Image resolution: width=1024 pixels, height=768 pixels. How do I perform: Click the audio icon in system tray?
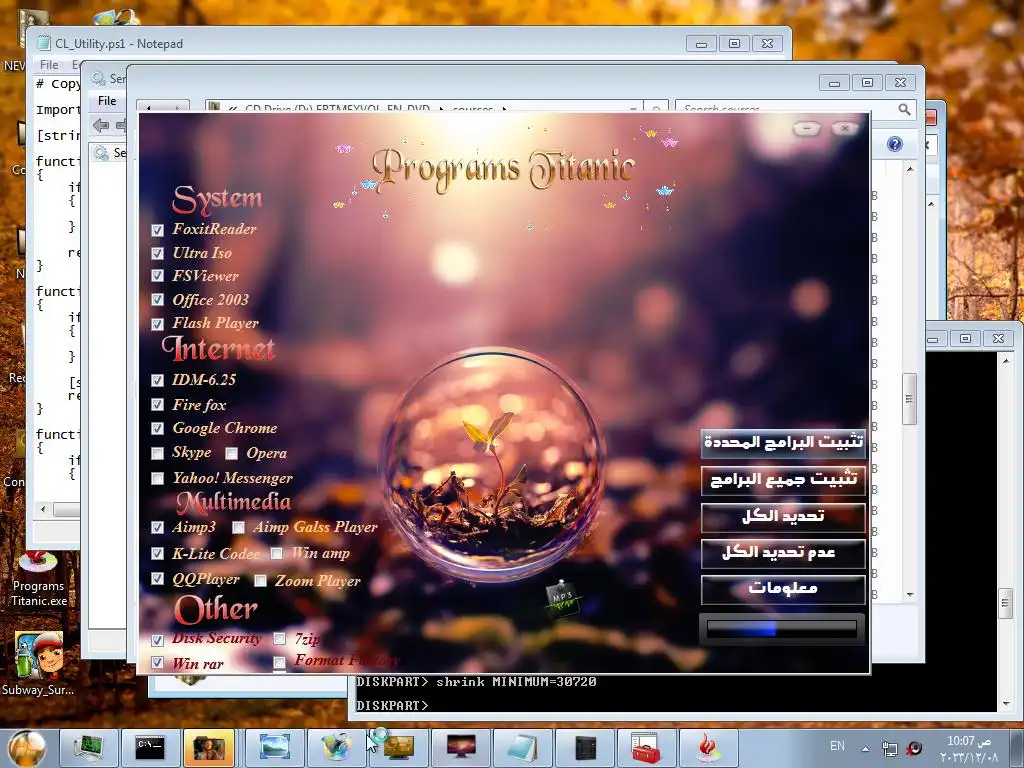click(914, 748)
